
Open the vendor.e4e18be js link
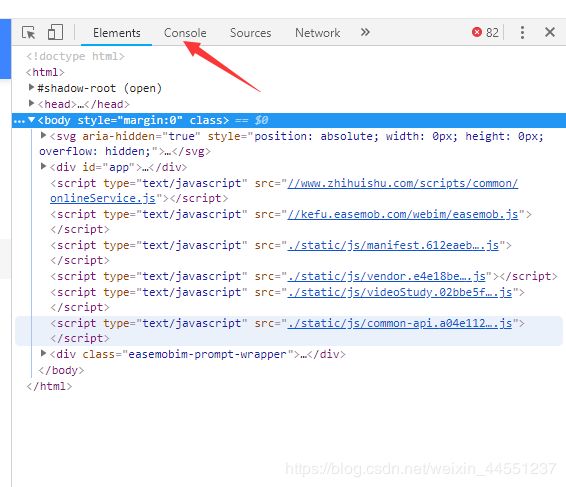click(x=387, y=277)
